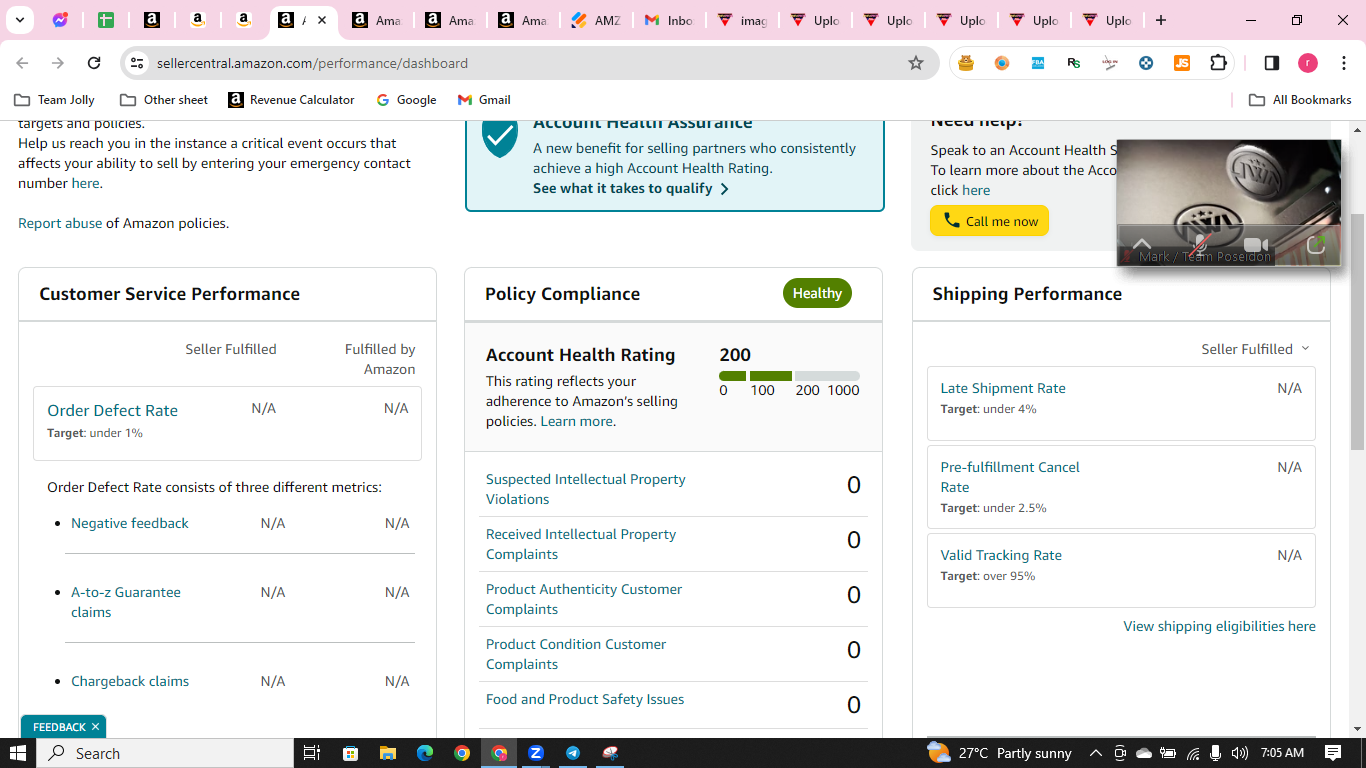This screenshot has height=768, width=1366.
Task: Open the Google bookmark
Action: (x=407, y=100)
